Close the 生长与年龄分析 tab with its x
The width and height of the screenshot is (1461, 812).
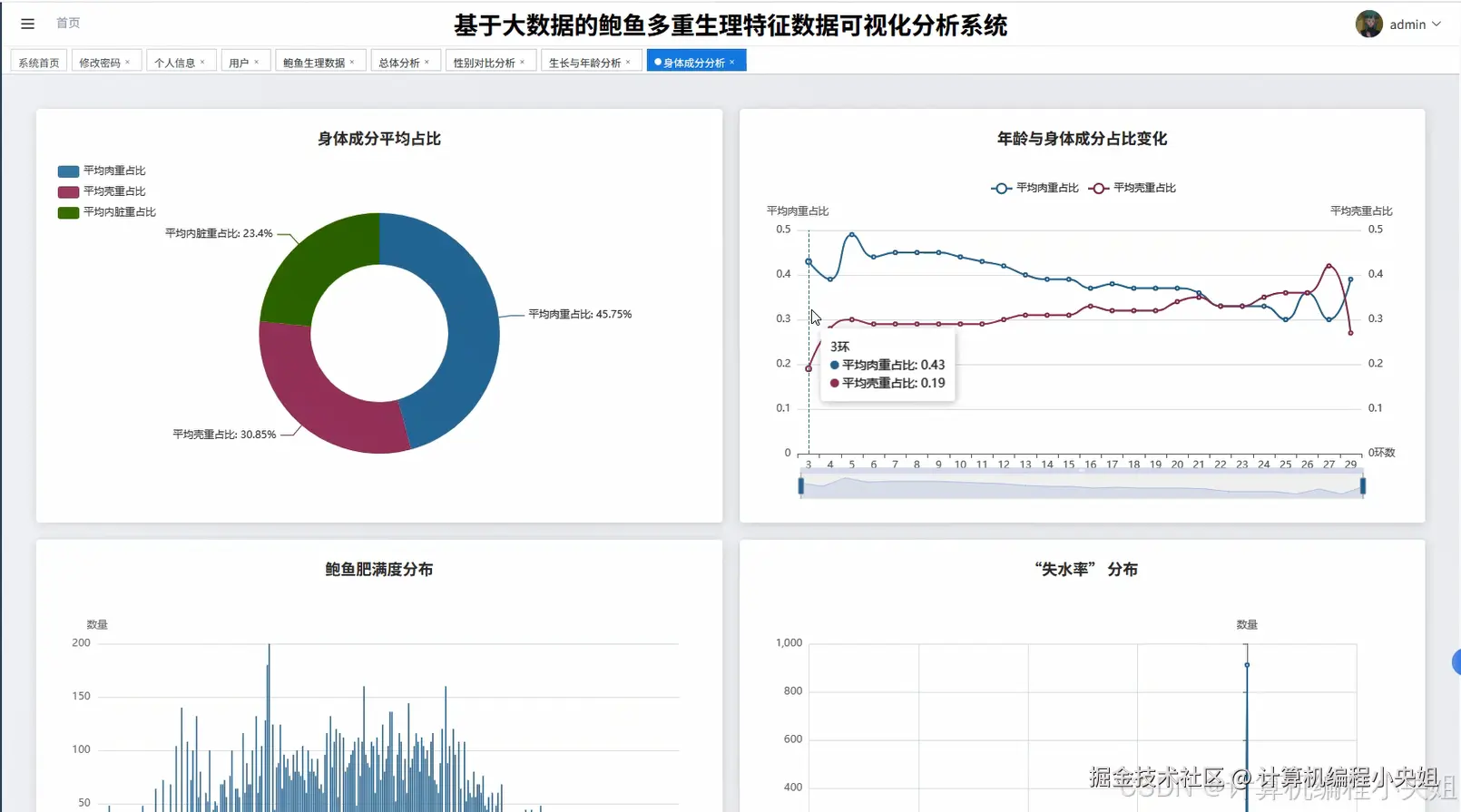[628, 62]
